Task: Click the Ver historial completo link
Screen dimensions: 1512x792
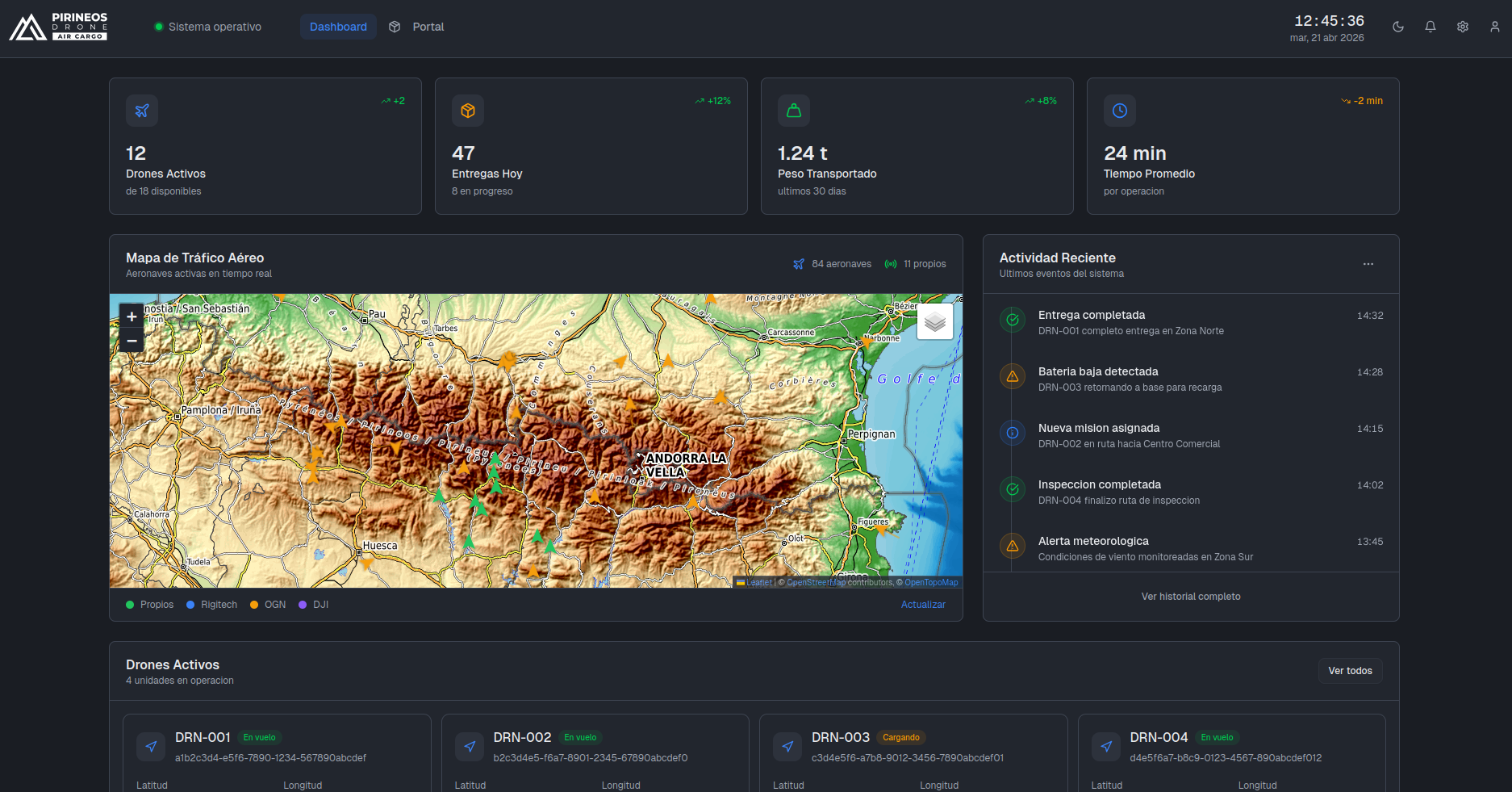Action: [1191, 597]
